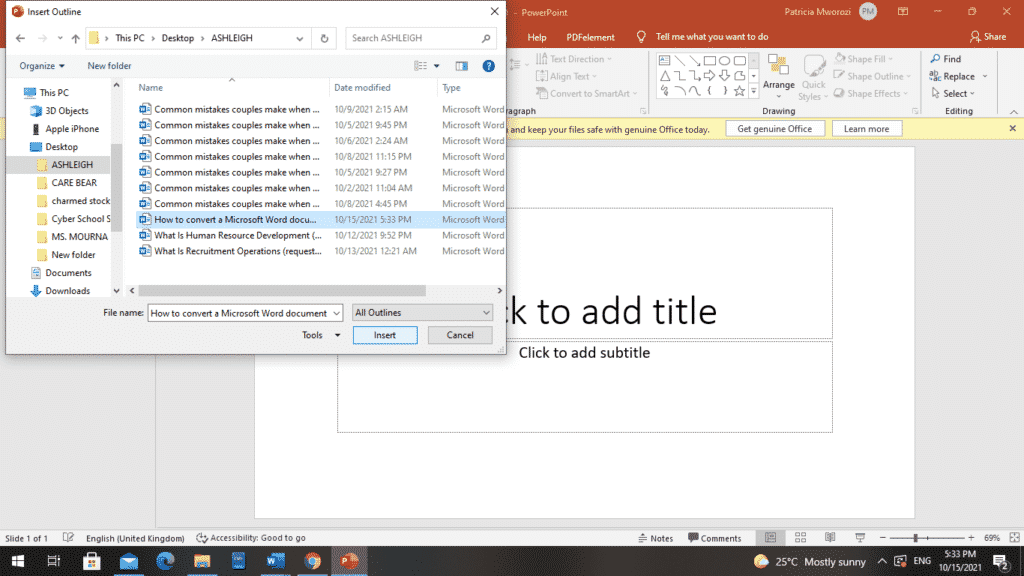1024x576 pixels.
Task: Click Get genuine Office button
Action: (x=775, y=129)
